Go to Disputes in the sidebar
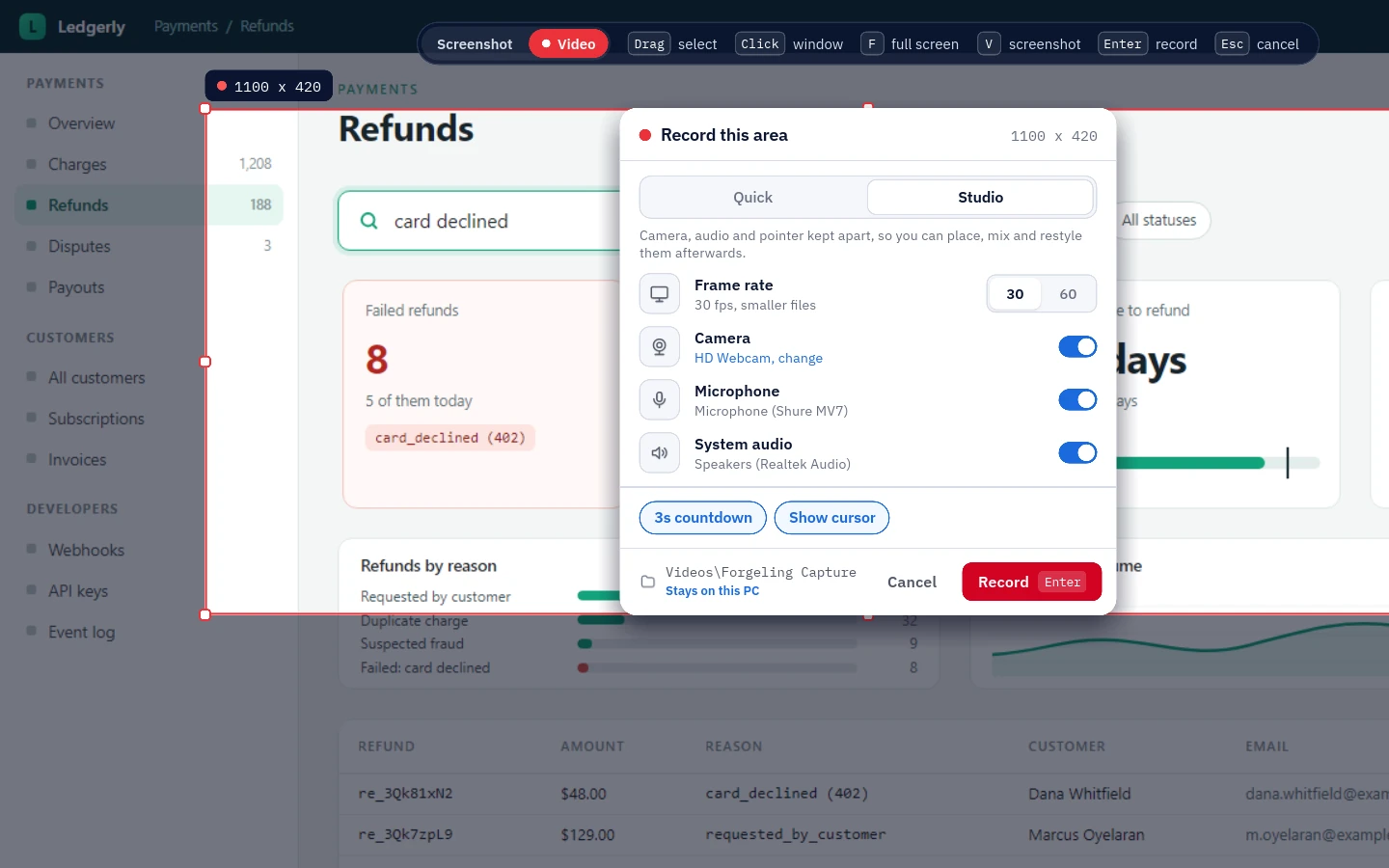 pyautogui.click(x=79, y=247)
